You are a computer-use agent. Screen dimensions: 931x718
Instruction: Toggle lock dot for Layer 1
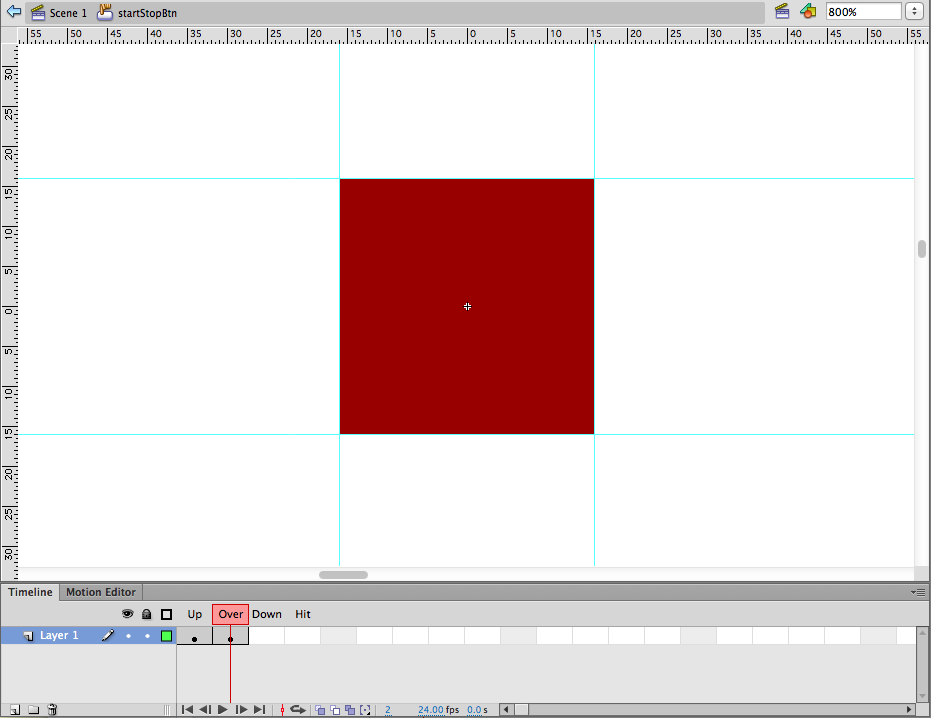point(147,636)
